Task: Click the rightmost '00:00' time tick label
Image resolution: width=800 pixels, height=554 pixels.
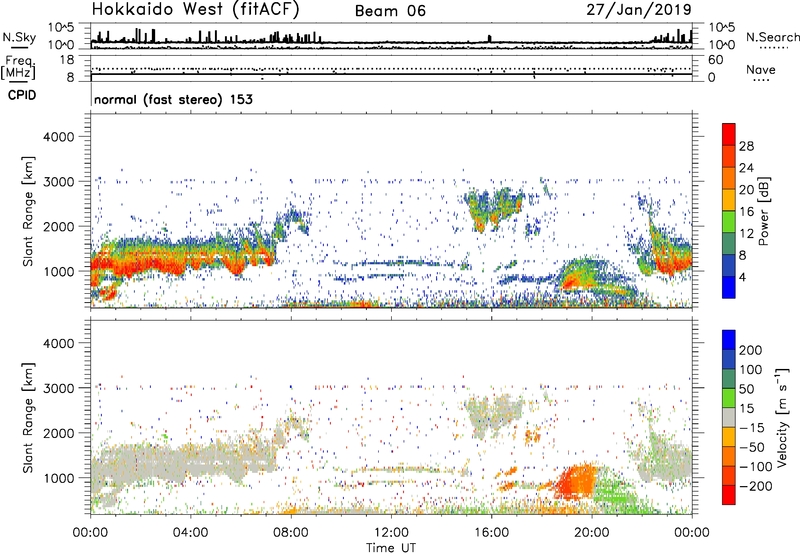Action: tap(691, 533)
